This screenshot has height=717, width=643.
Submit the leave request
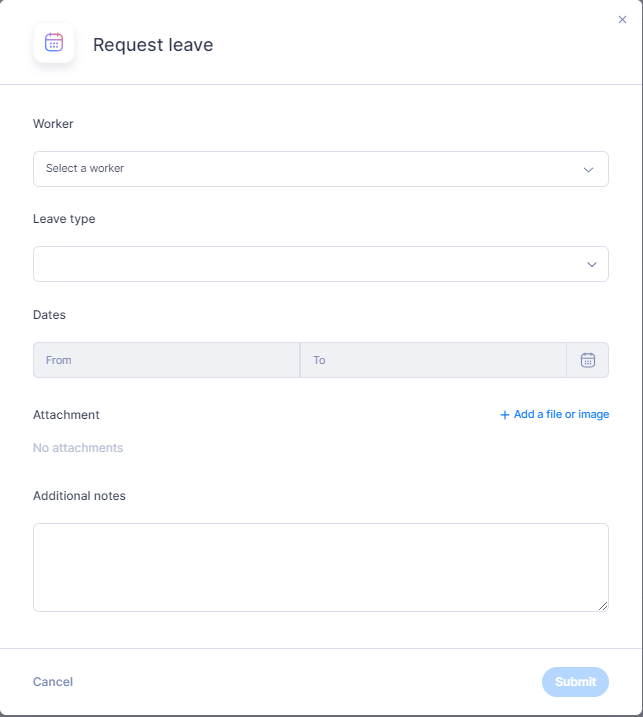(575, 682)
